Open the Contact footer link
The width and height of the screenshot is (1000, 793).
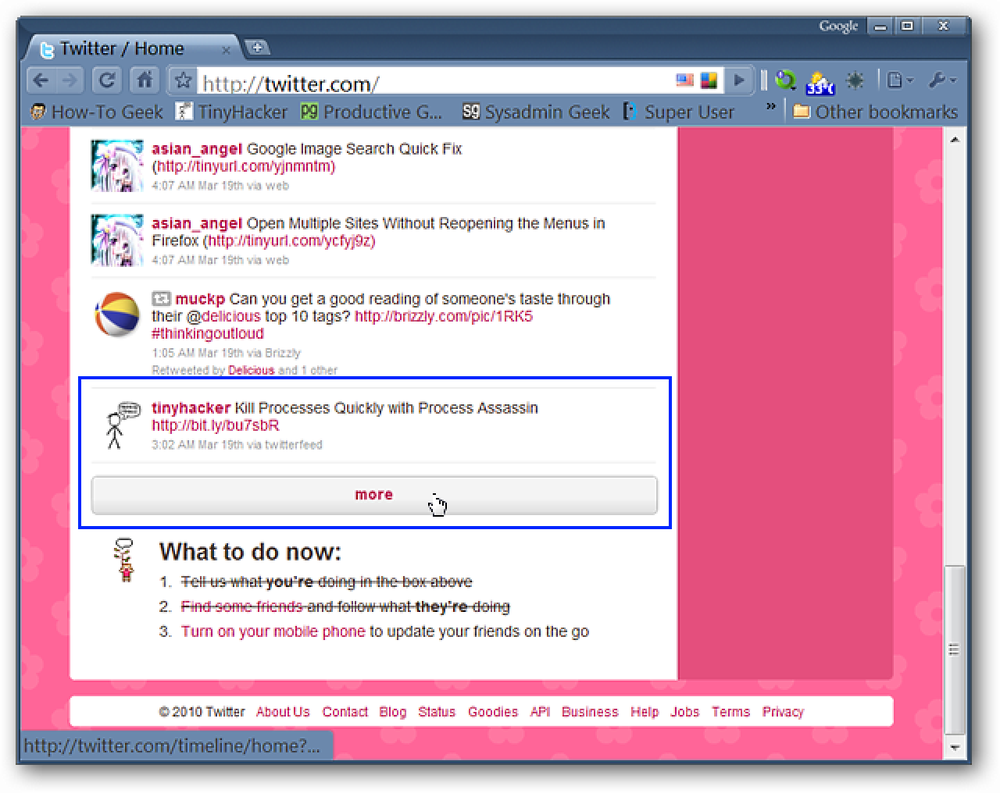pos(345,712)
